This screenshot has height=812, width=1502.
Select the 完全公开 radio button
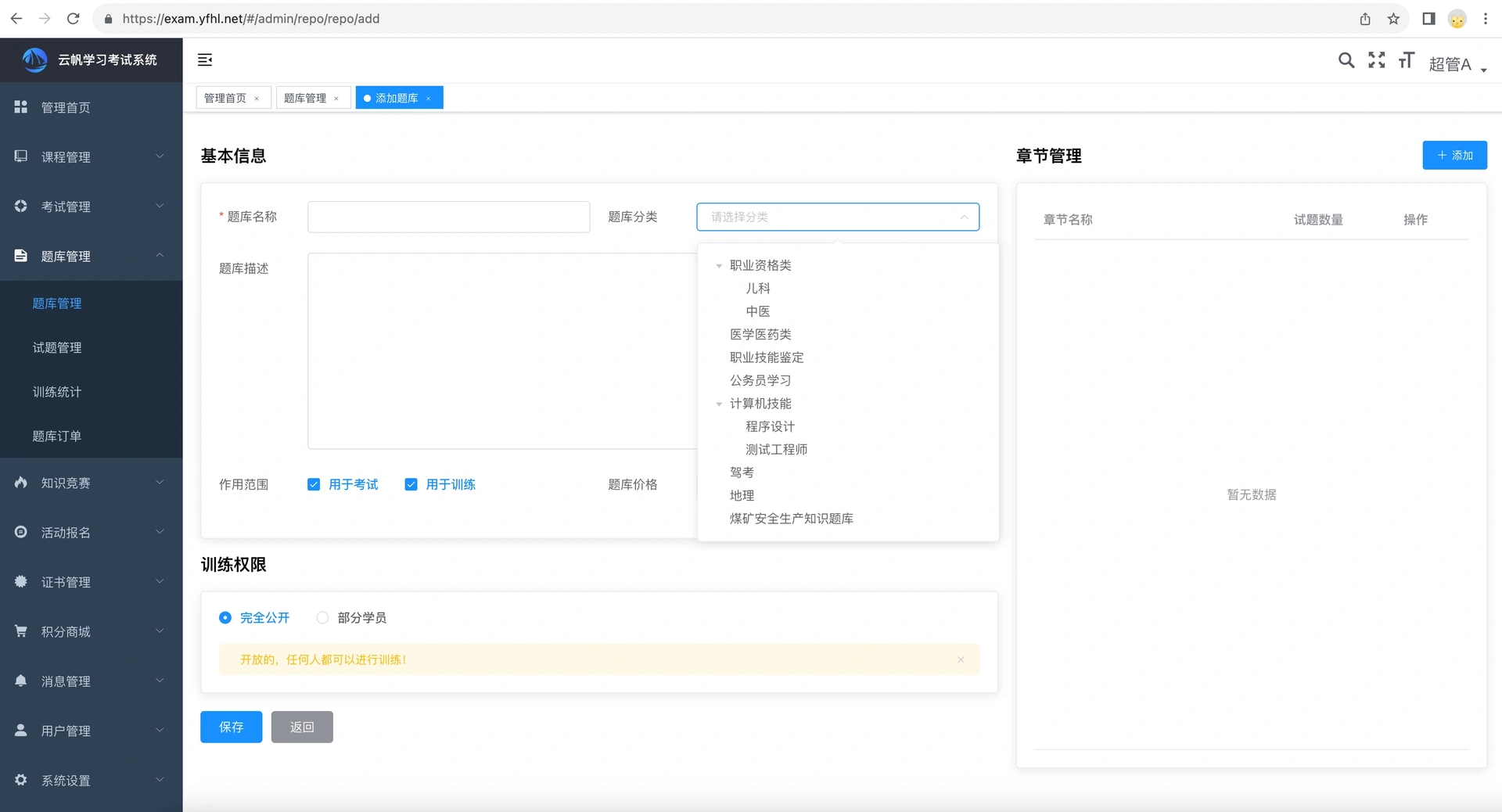tap(225, 617)
